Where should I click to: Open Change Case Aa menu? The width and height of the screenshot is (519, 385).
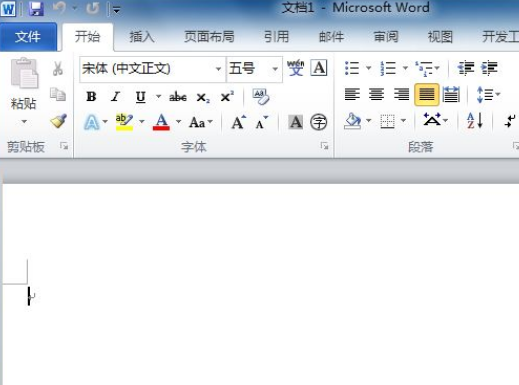click(200, 122)
